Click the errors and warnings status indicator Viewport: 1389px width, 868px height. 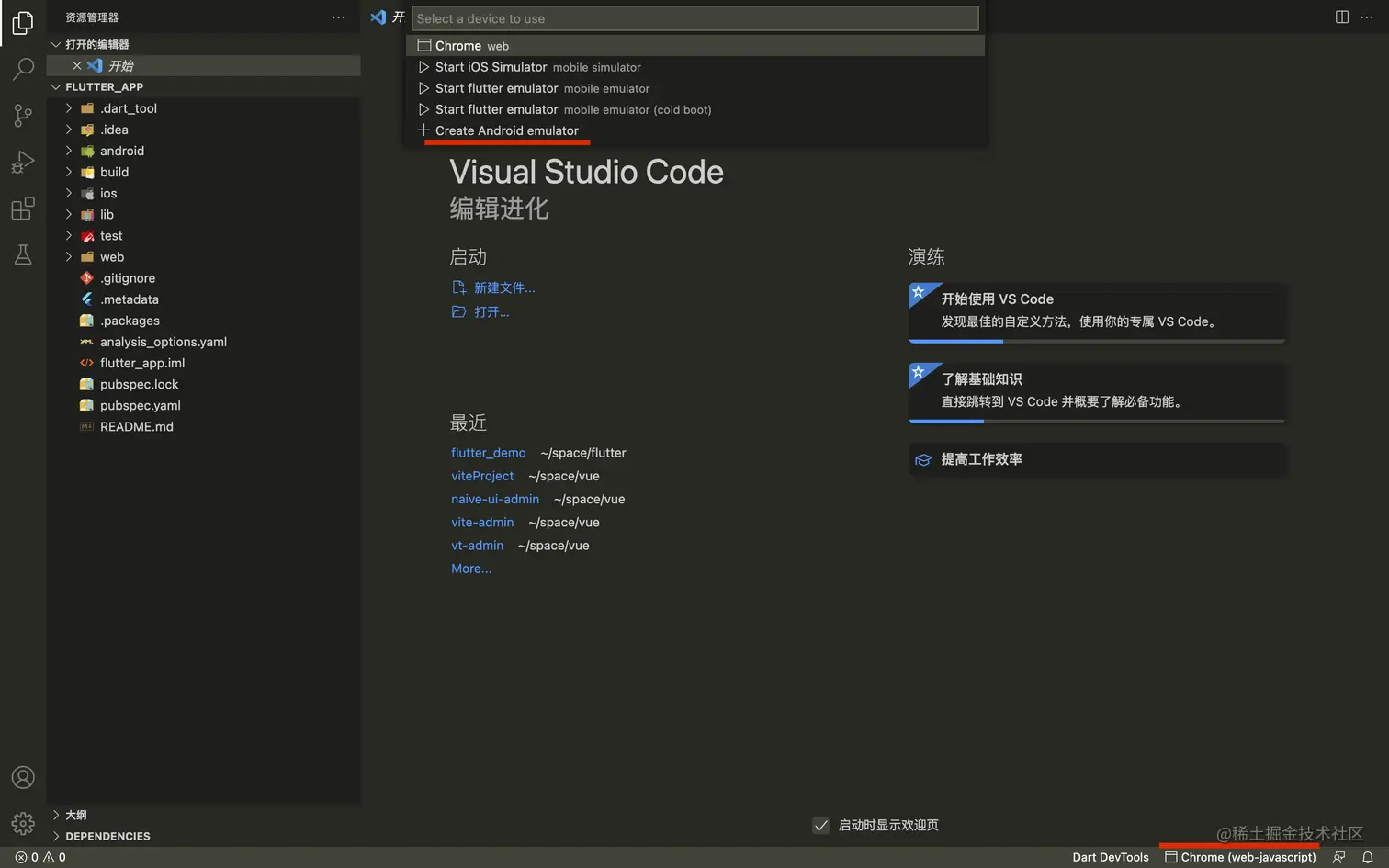point(40,857)
